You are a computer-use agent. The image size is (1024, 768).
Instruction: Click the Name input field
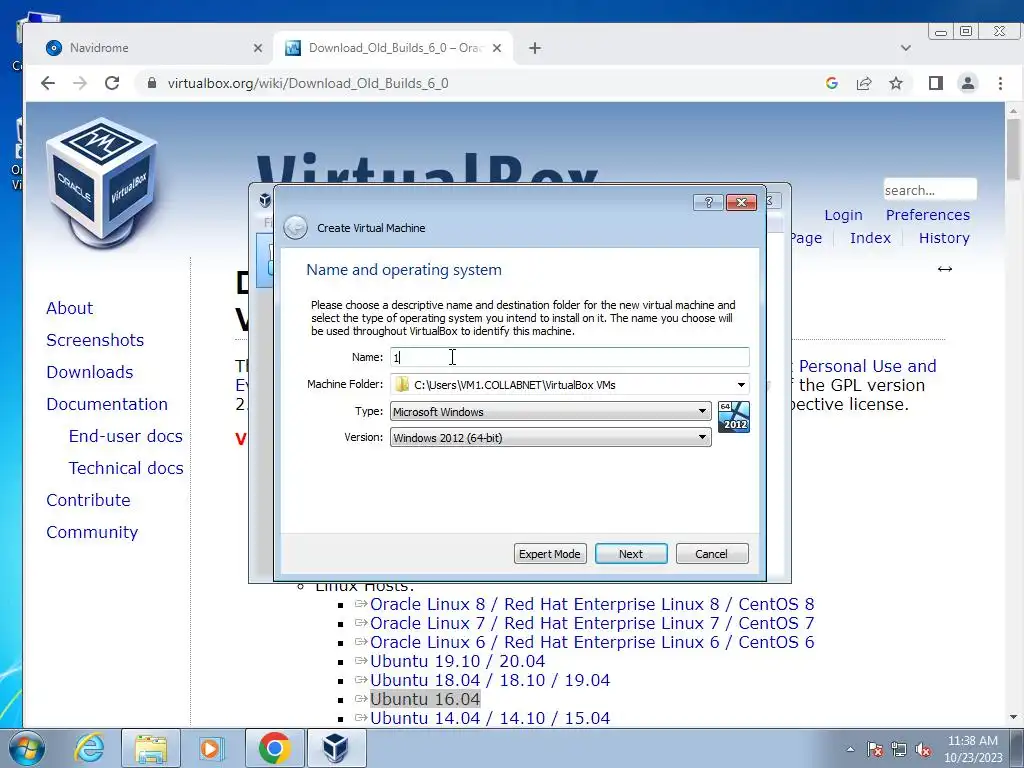point(569,357)
